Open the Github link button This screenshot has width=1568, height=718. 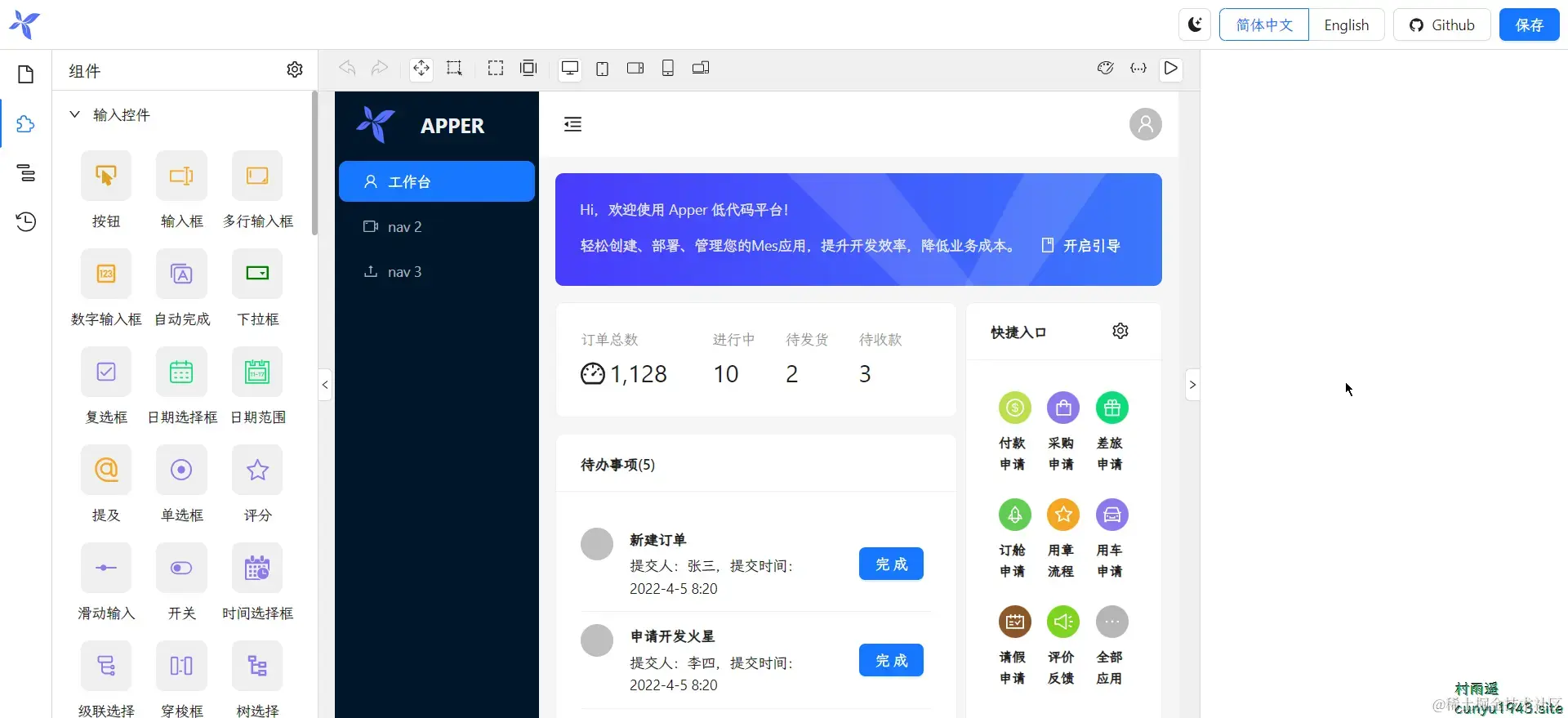pyautogui.click(x=1442, y=25)
